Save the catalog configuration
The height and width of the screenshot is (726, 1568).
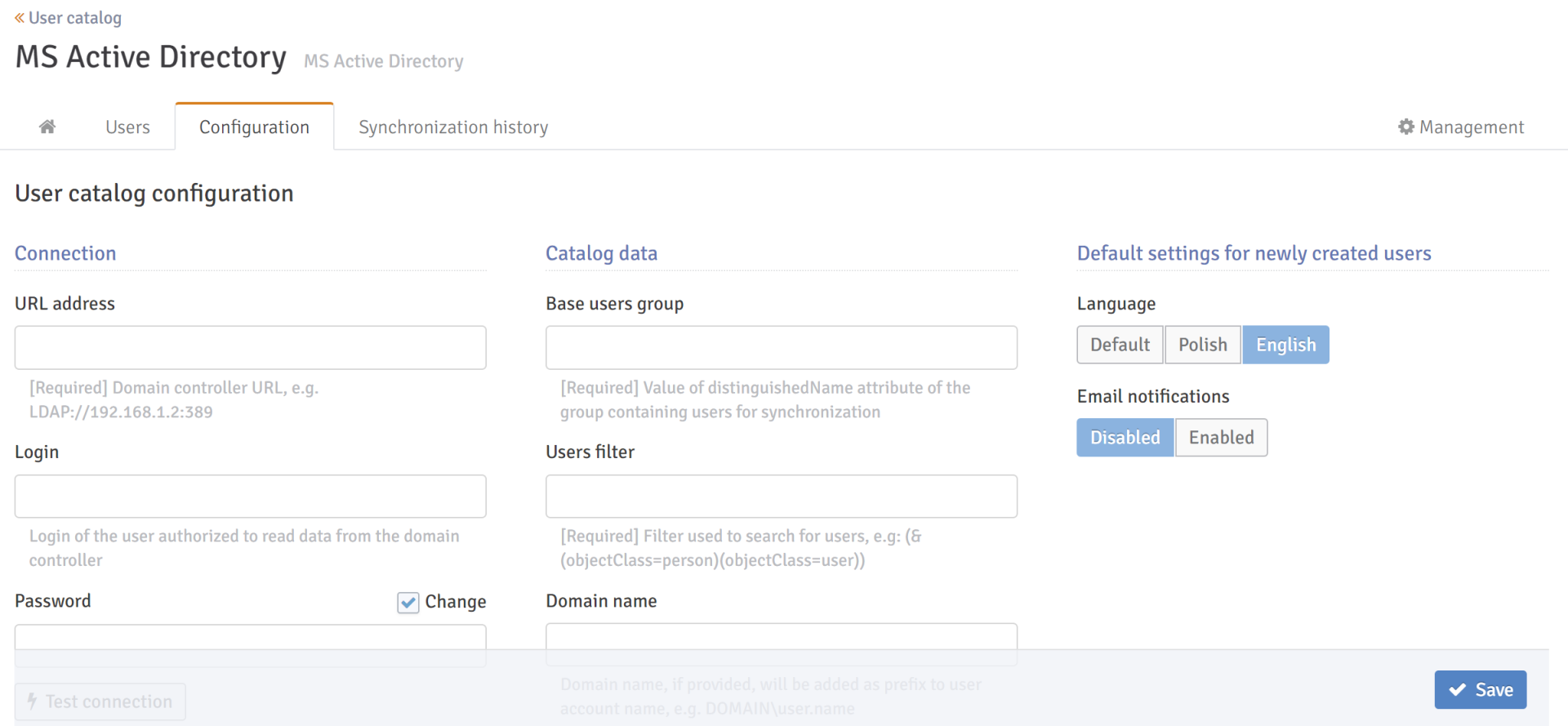click(x=1480, y=690)
